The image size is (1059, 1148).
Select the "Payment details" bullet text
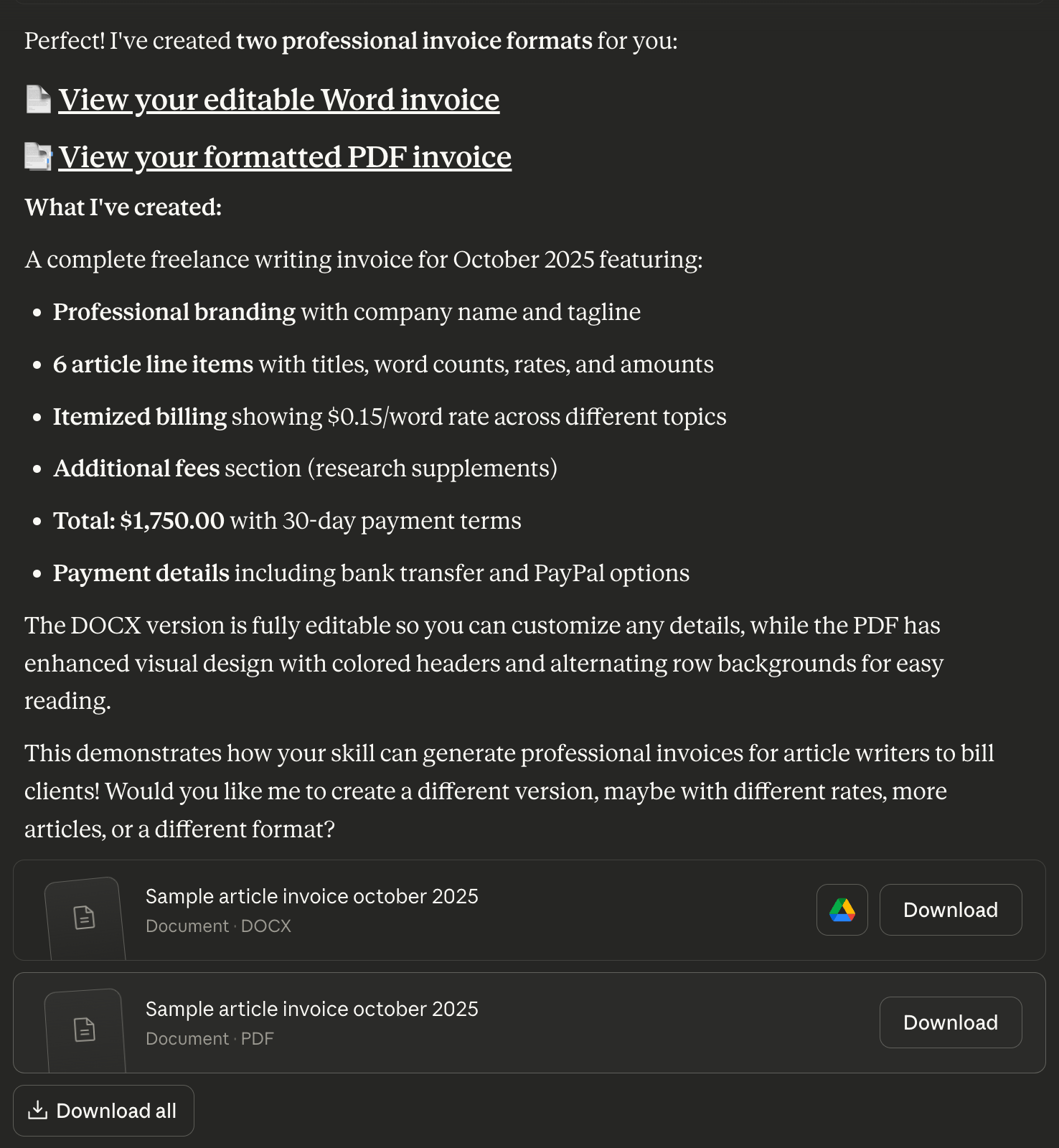coord(141,573)
